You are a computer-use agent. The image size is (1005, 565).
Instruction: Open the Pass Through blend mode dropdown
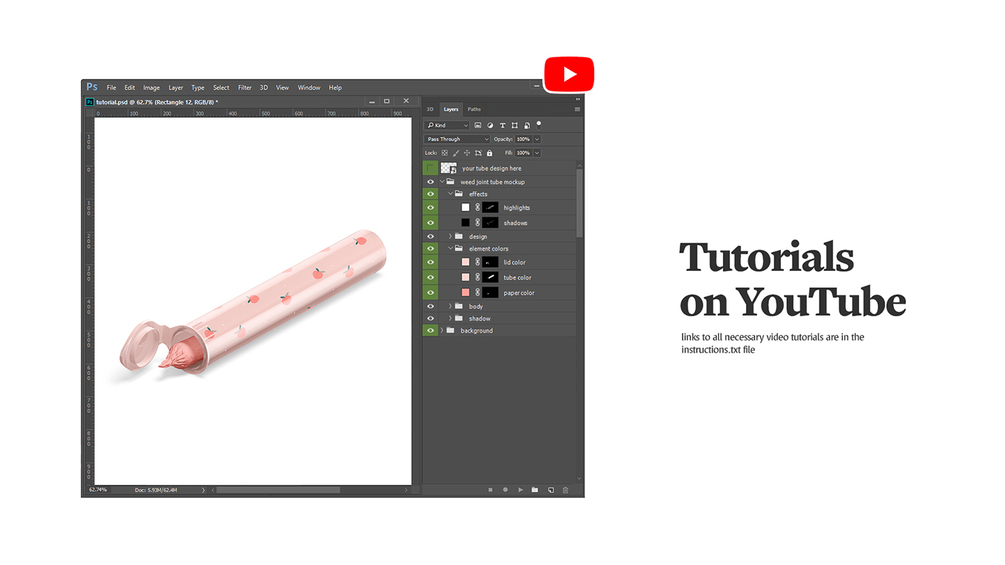coord(457,139)
